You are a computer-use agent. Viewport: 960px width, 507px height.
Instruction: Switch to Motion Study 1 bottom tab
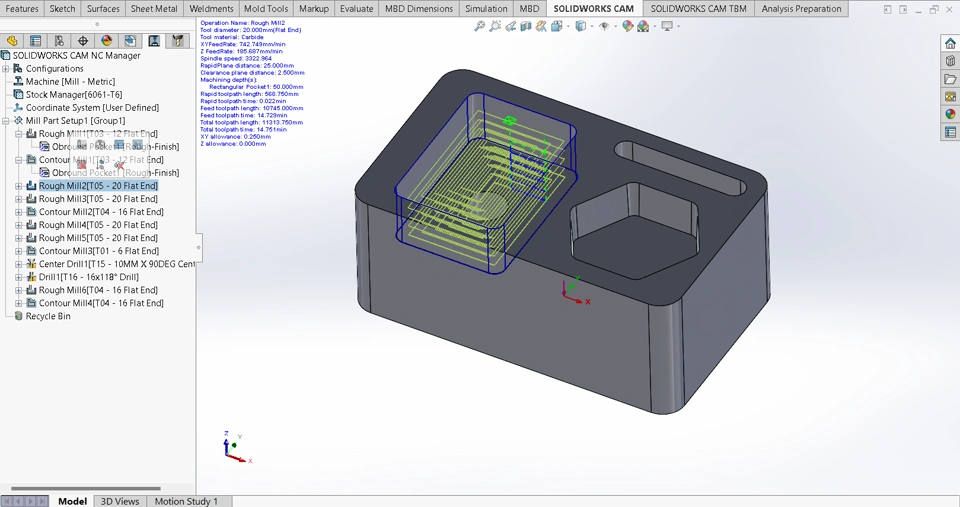(185, 501)
